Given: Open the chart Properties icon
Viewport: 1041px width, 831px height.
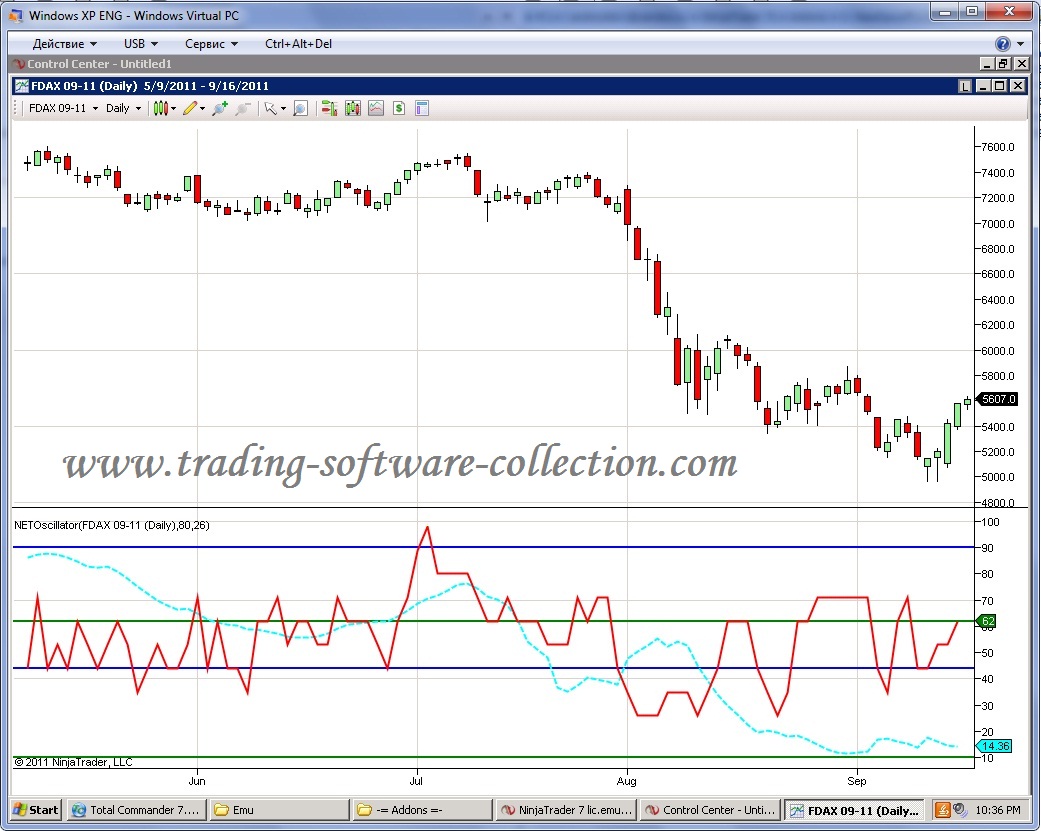Looking at the screenshot, I should pos(422,108).
